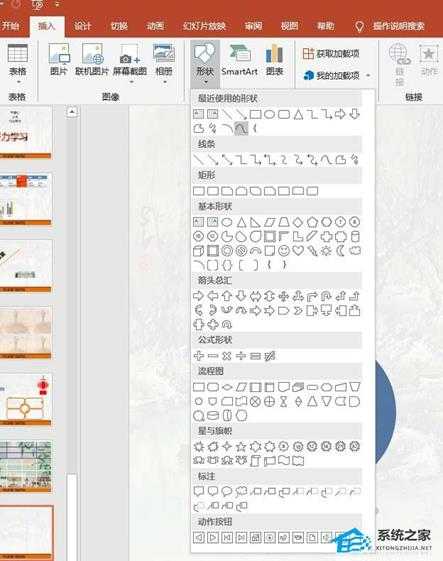This screenshot has width=443, height=561.
Task: Select the flowchart process box in 流程图
Action: click(x=198, y=387)
